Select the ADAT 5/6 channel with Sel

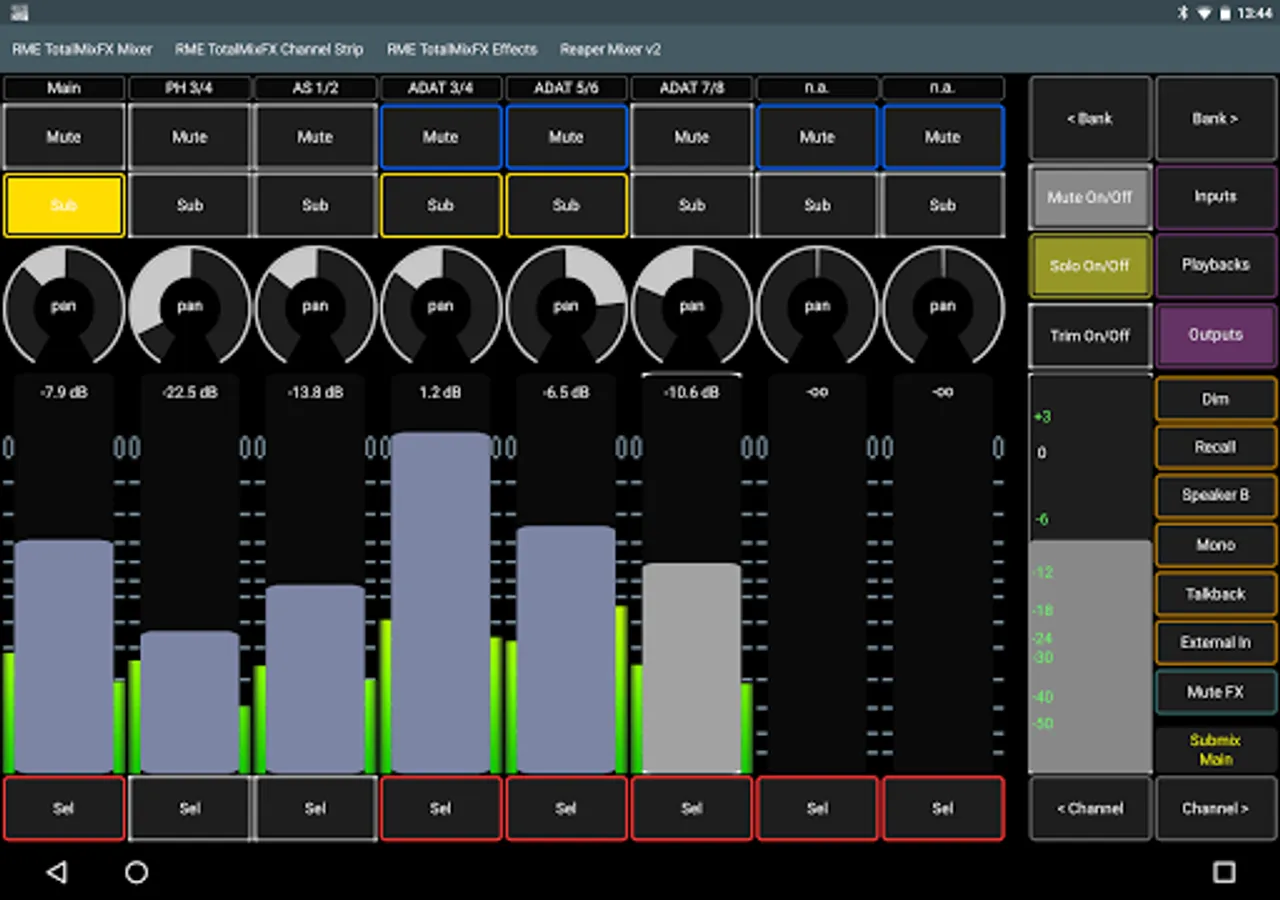[566, 808]
